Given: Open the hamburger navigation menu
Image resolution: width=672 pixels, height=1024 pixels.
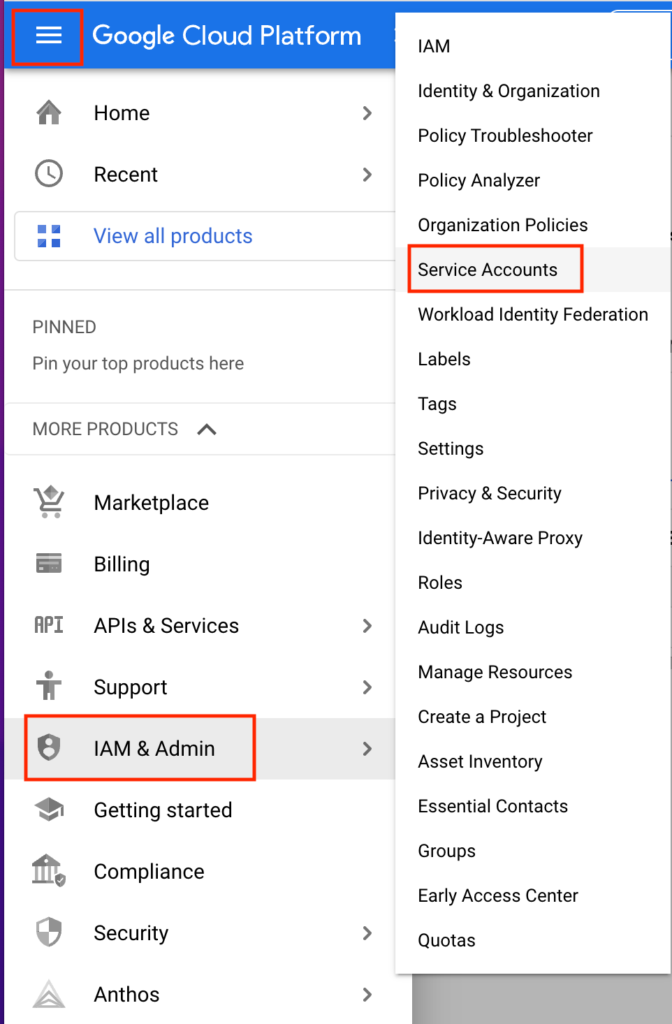Looking at the screenshot, I should pyautogui.click(x=48, y=35).
